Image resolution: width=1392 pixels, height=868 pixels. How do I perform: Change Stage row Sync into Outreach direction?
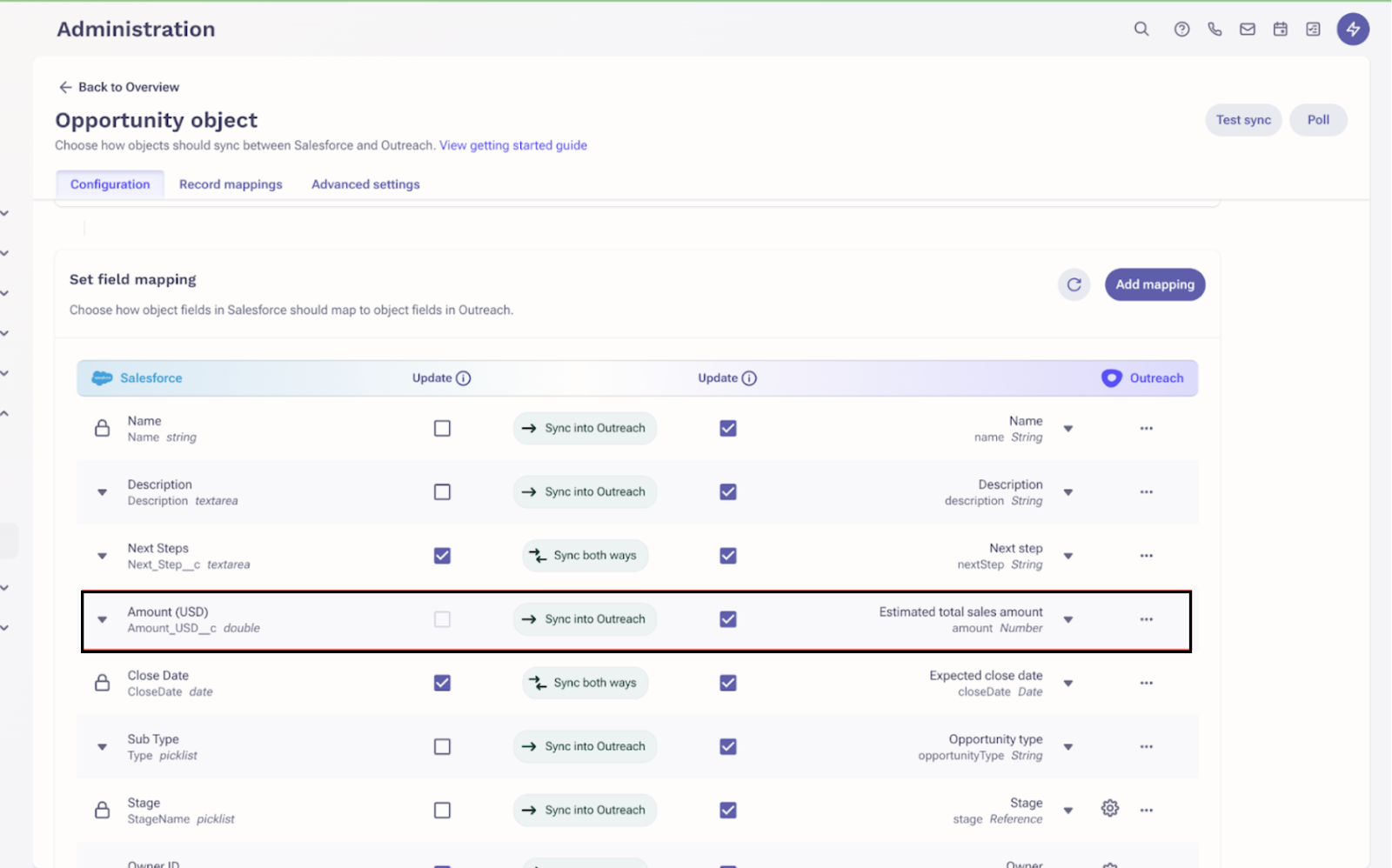point(585,810)
